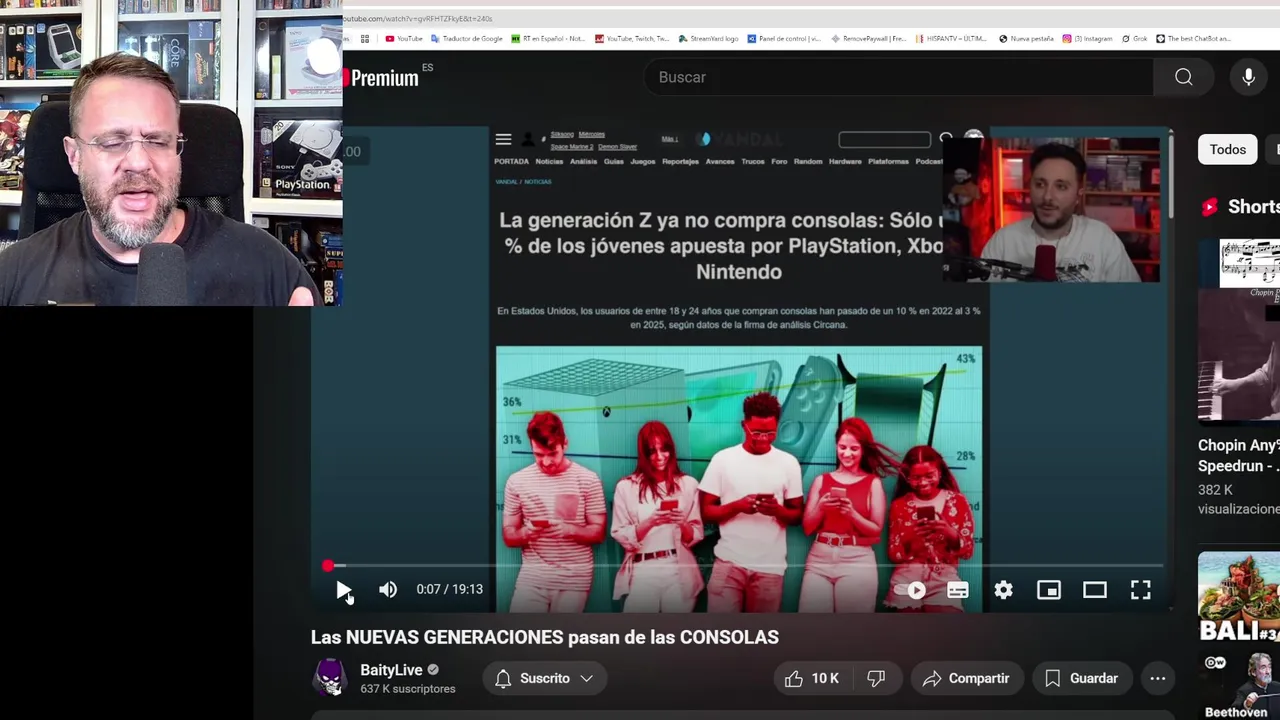Open the StreamYard logo bookmark
The image size is (1280, 720).
coord(708,39)
